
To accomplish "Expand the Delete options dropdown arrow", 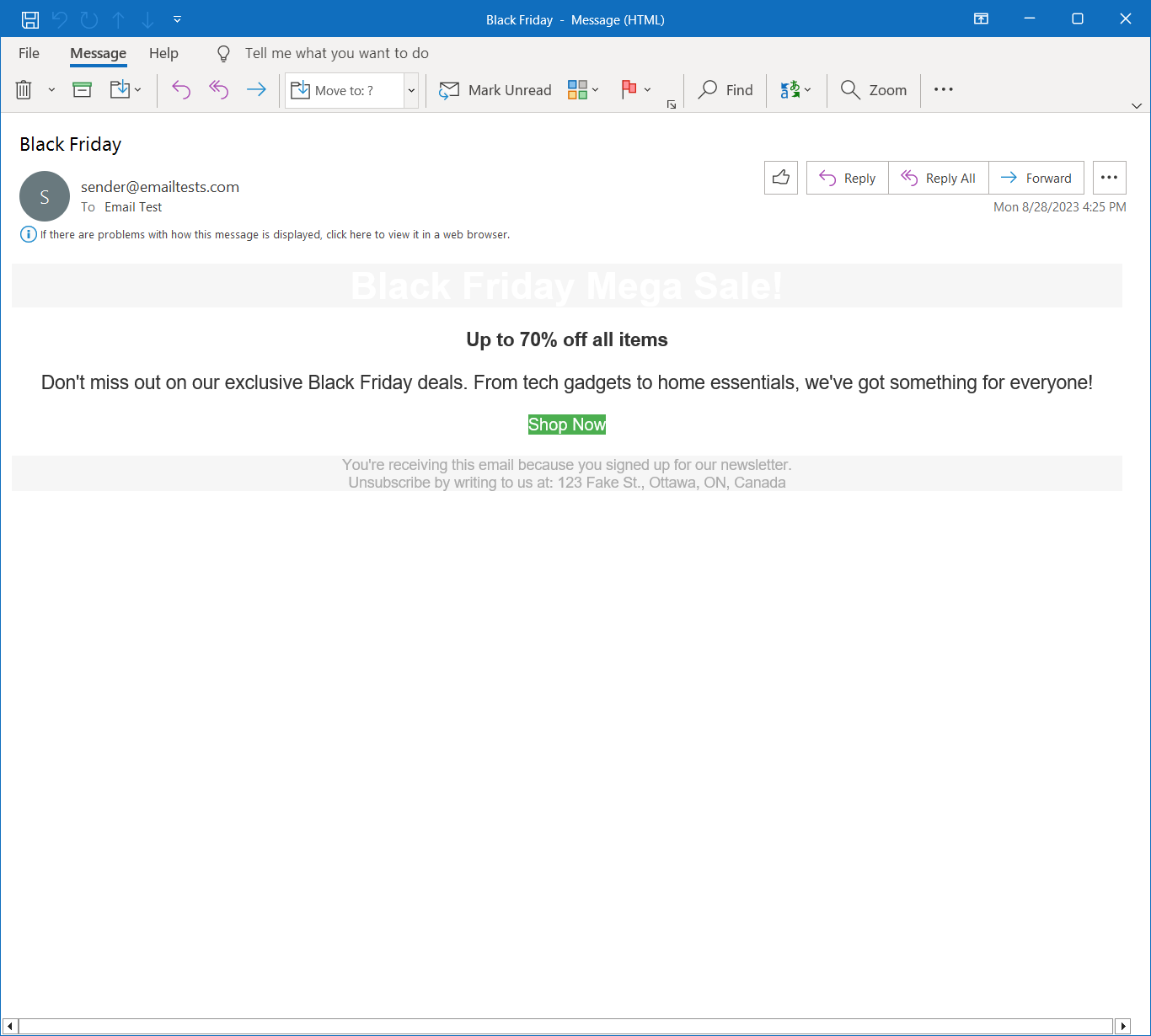I will [x=51, y=90].
